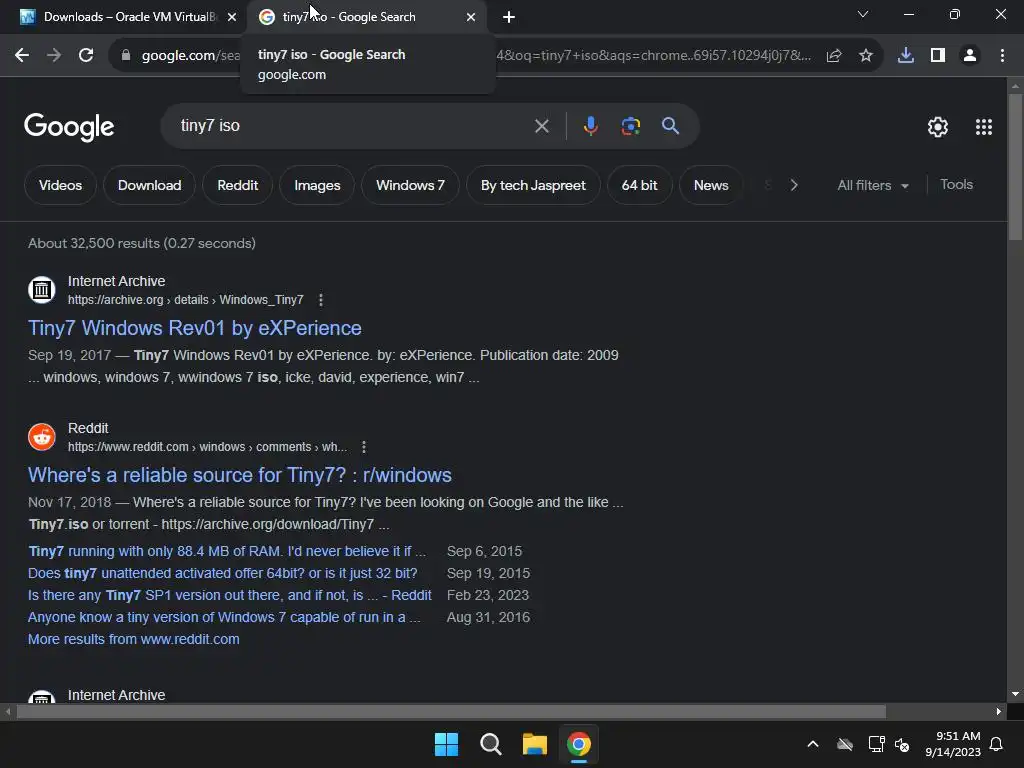This screenshot has height=768, width=1024.
Task: Go back with the browser back arrow
Action: point(22,56)
